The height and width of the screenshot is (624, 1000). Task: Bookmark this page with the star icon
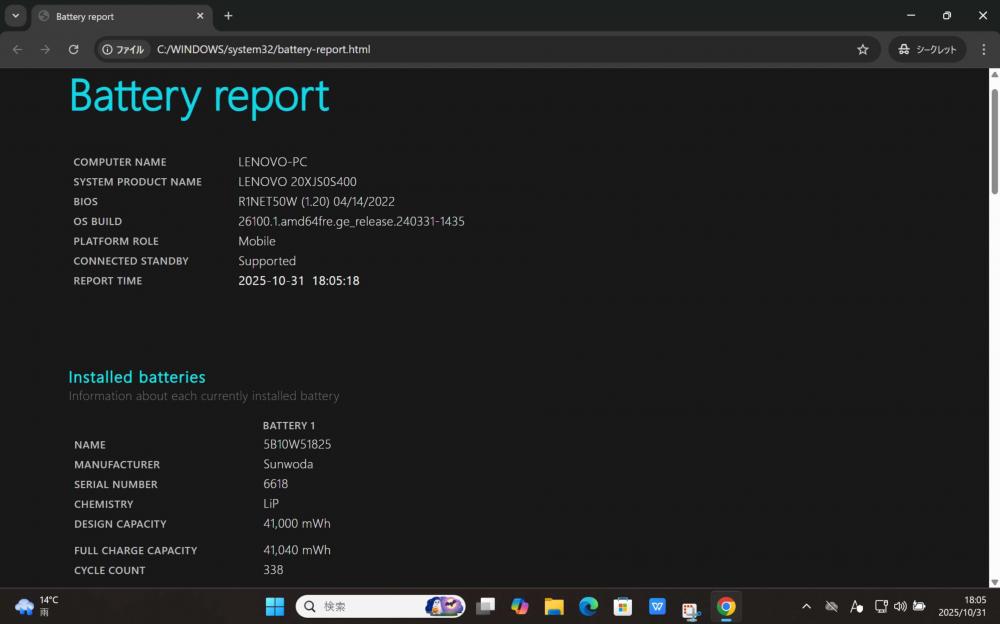(862, 49)
